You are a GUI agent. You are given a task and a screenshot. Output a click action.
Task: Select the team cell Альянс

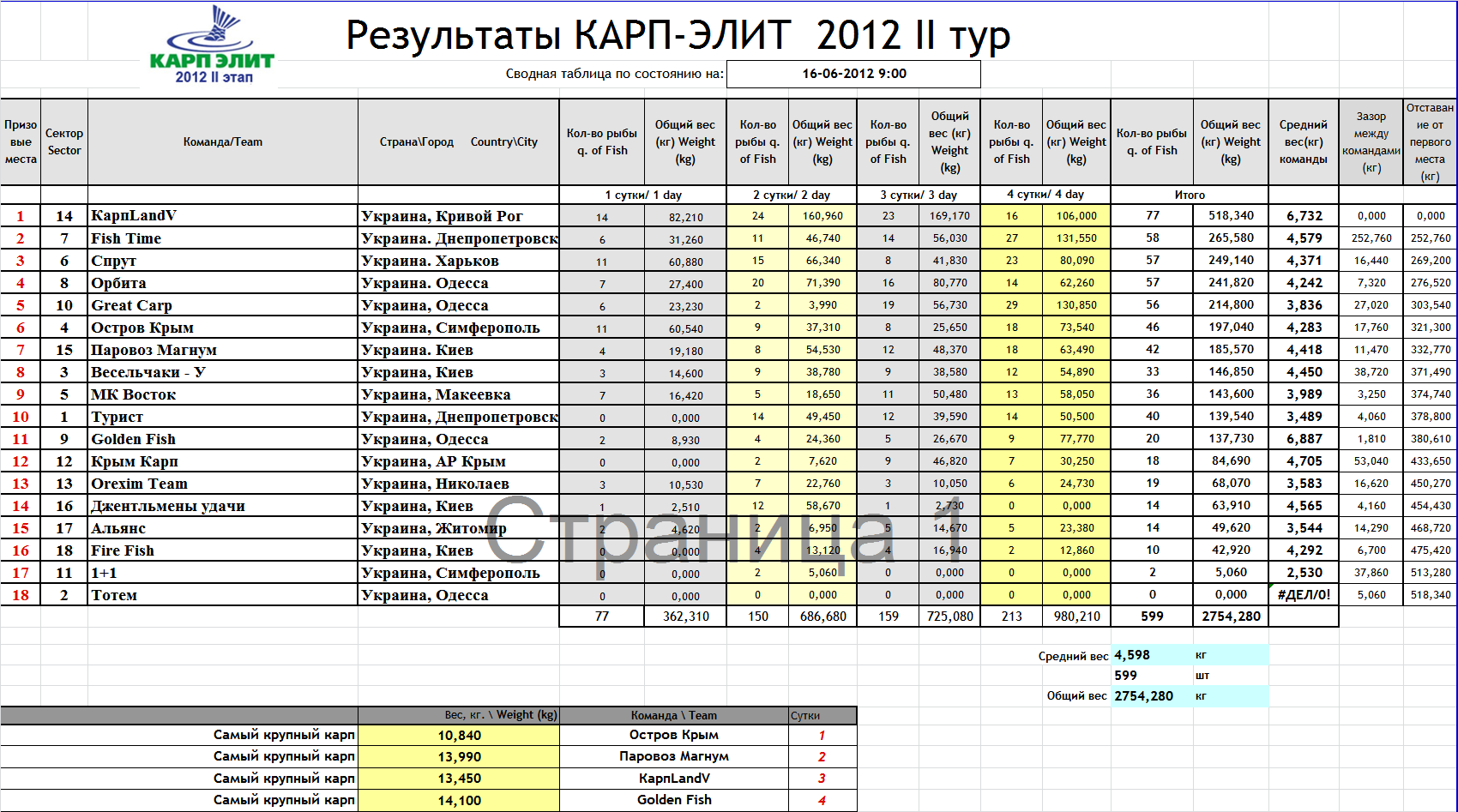pos(223,528)
